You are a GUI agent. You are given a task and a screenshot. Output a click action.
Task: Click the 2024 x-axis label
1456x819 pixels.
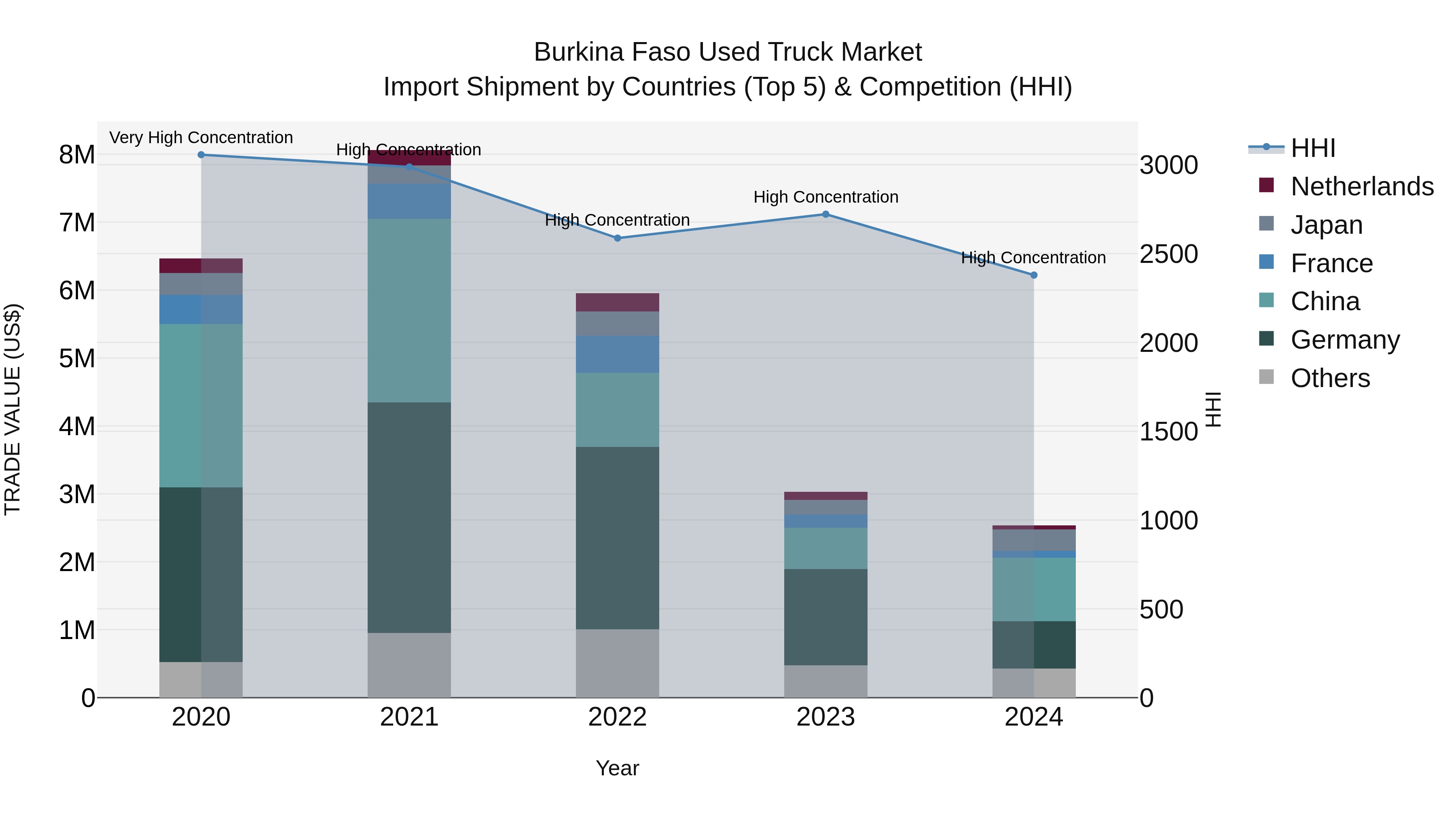[1034, 717]
